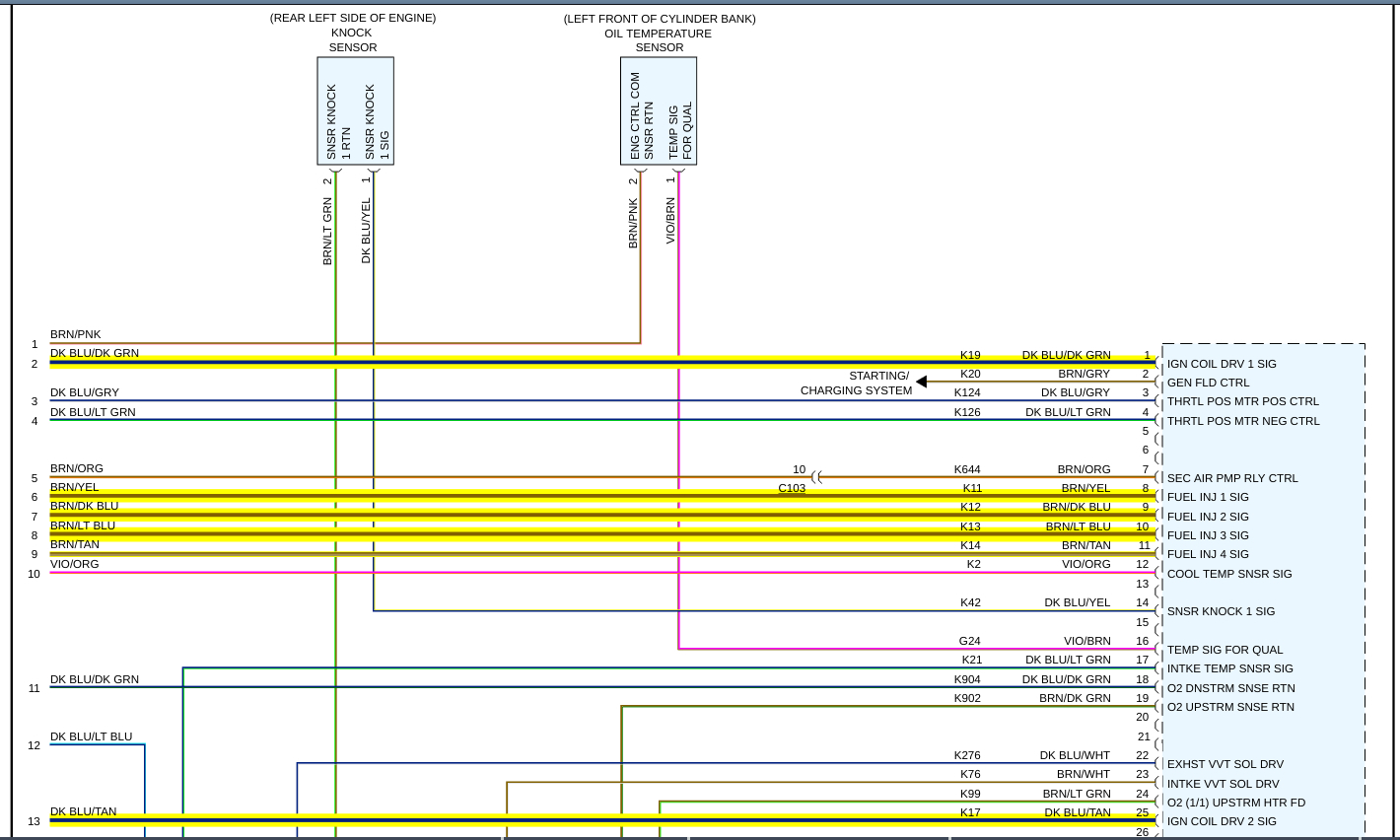Click circuit code K124
The width and height of the screenshot is (1400, 840).
967,392
